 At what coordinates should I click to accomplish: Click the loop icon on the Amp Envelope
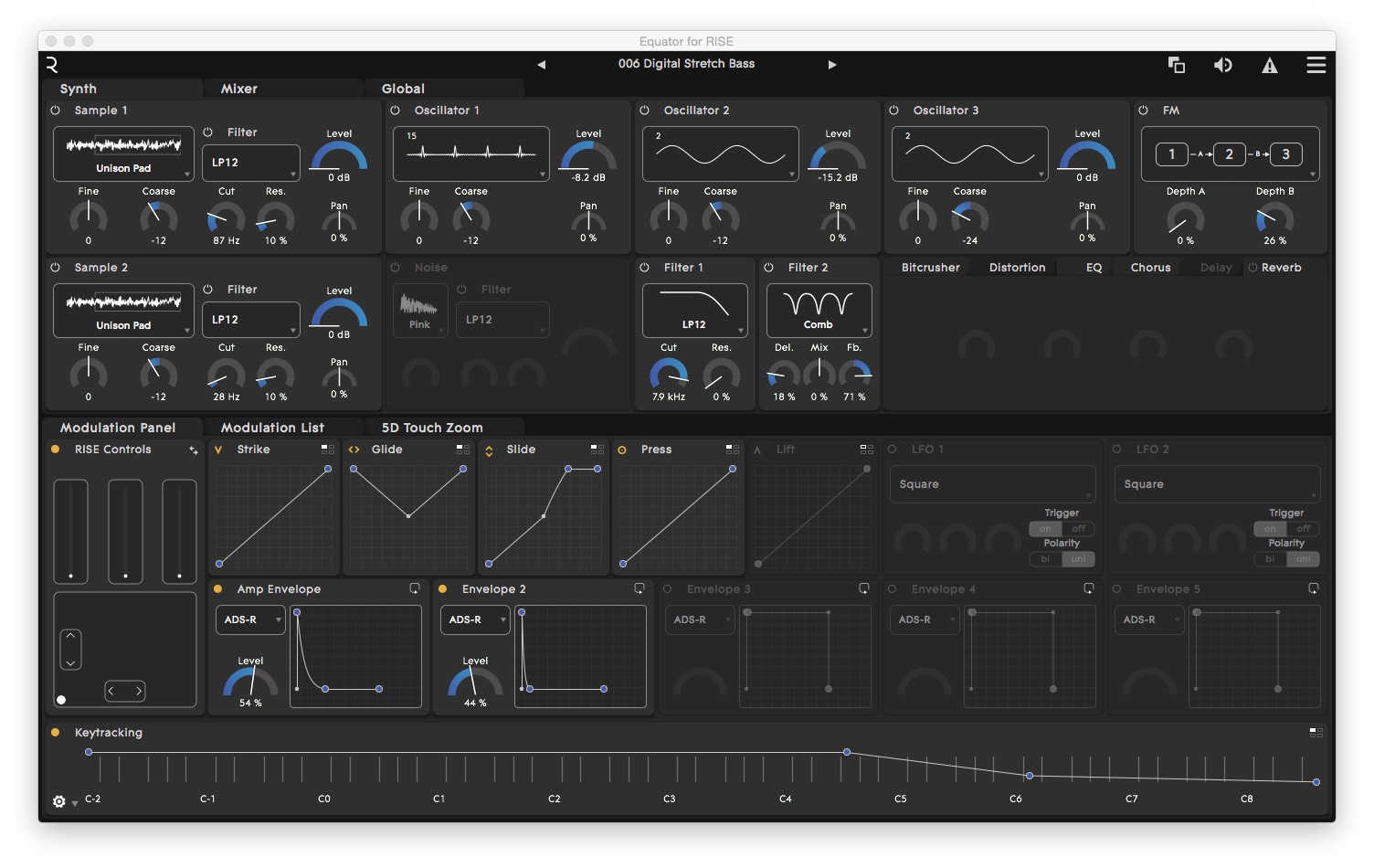point(414,588)
